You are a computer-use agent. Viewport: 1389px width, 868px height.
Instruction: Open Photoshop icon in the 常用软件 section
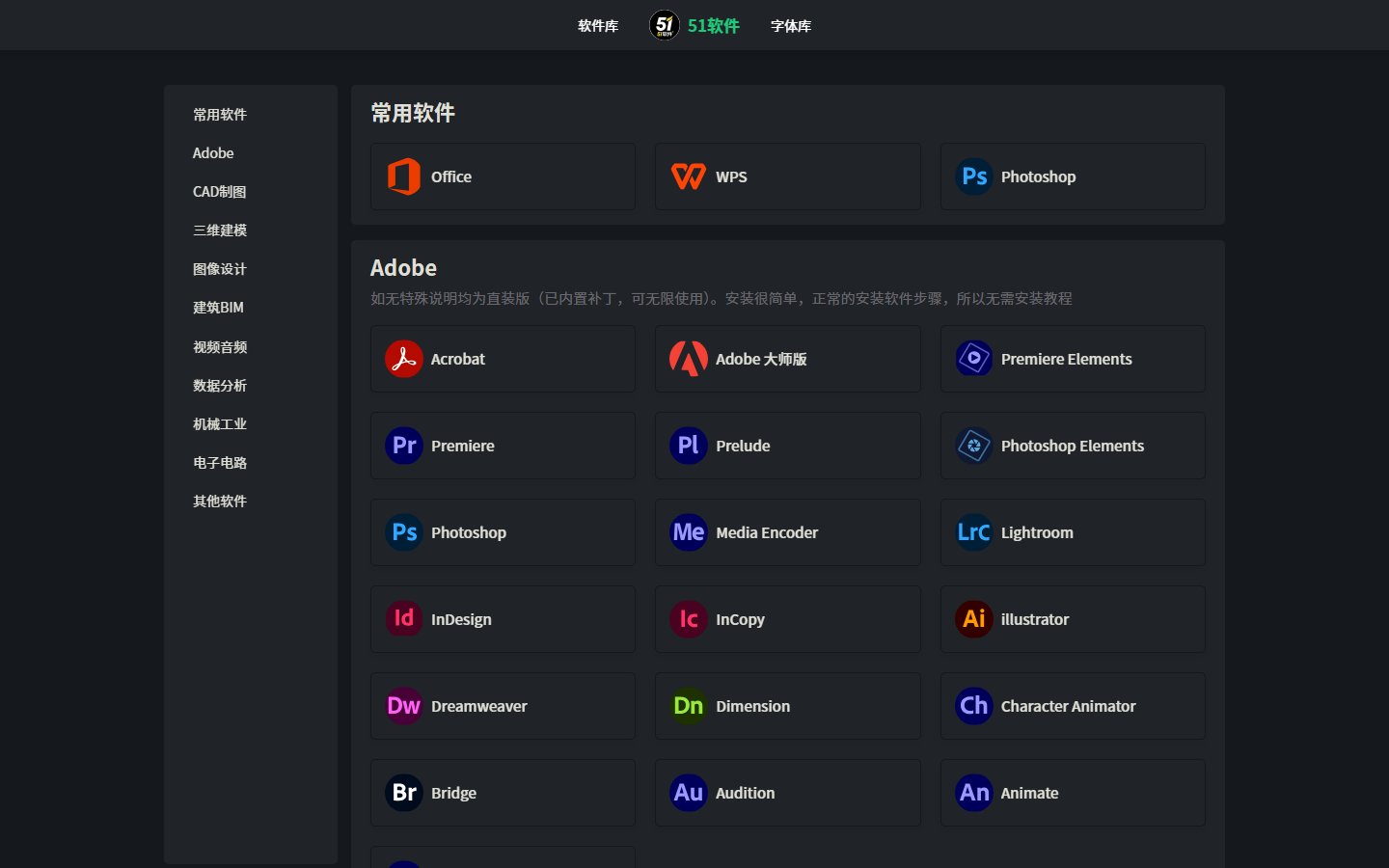pyautogui.click(x=974, y=176)
